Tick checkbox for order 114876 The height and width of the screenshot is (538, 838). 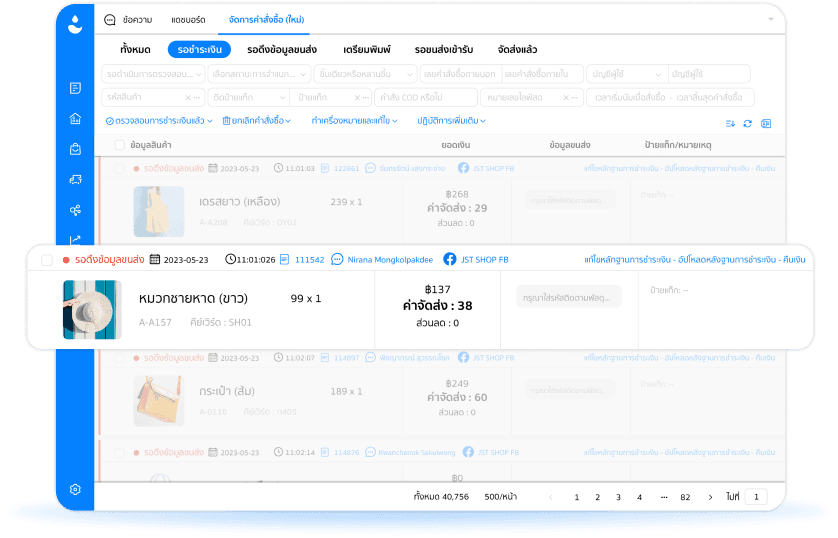(120, 453)
